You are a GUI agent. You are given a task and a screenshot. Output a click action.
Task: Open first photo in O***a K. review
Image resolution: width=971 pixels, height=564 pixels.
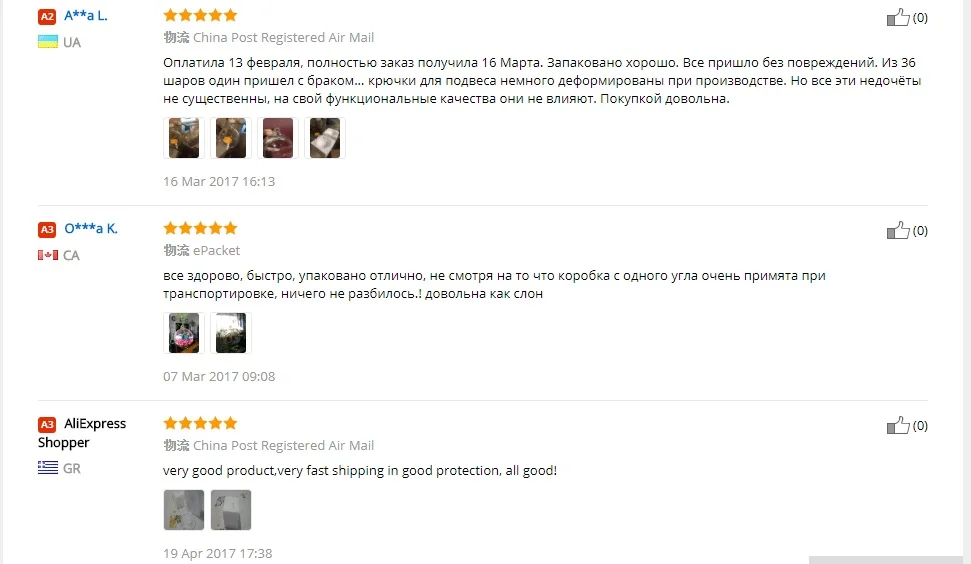point(184,333)
